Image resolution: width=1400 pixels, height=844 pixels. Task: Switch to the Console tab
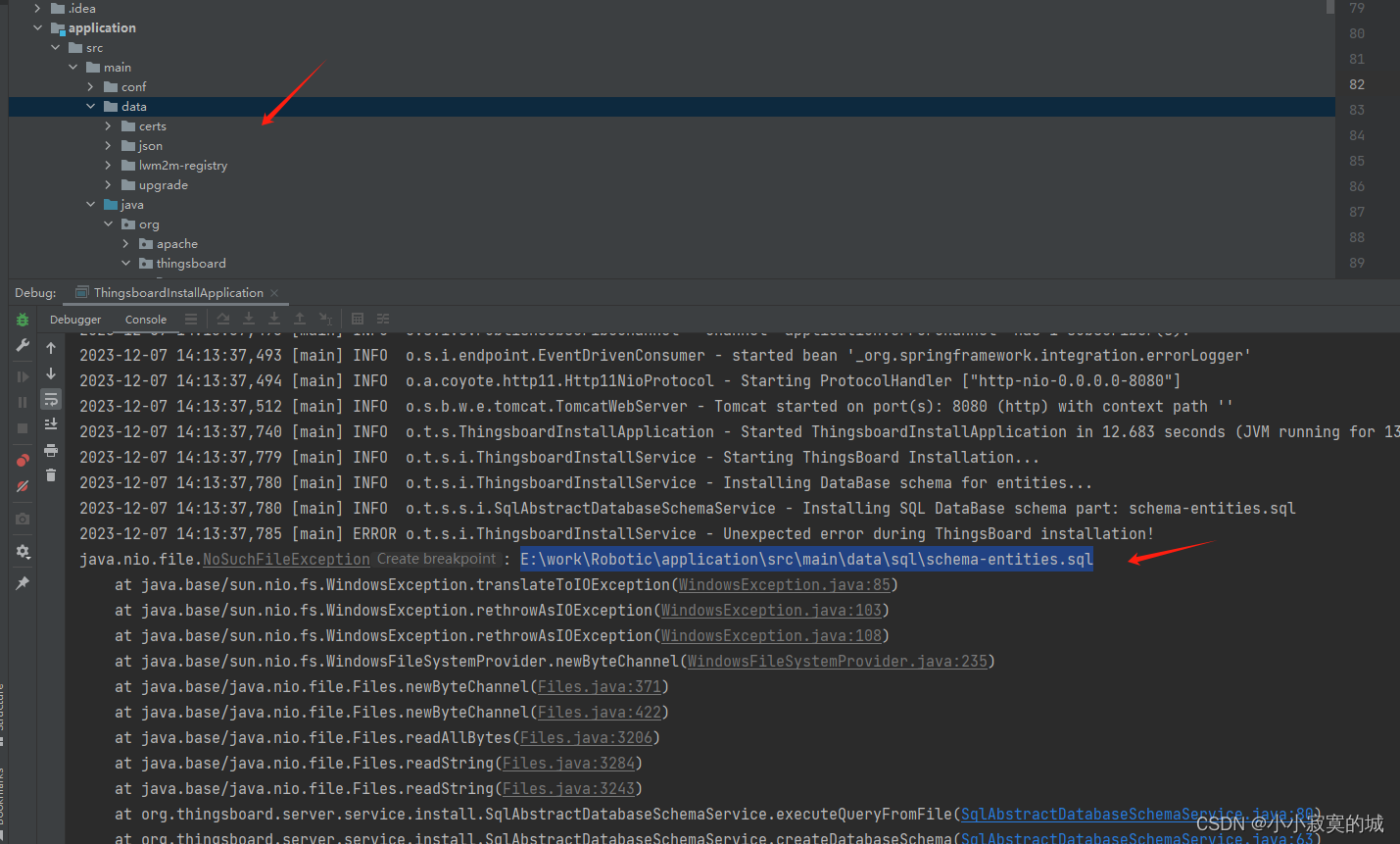[146, 320]
